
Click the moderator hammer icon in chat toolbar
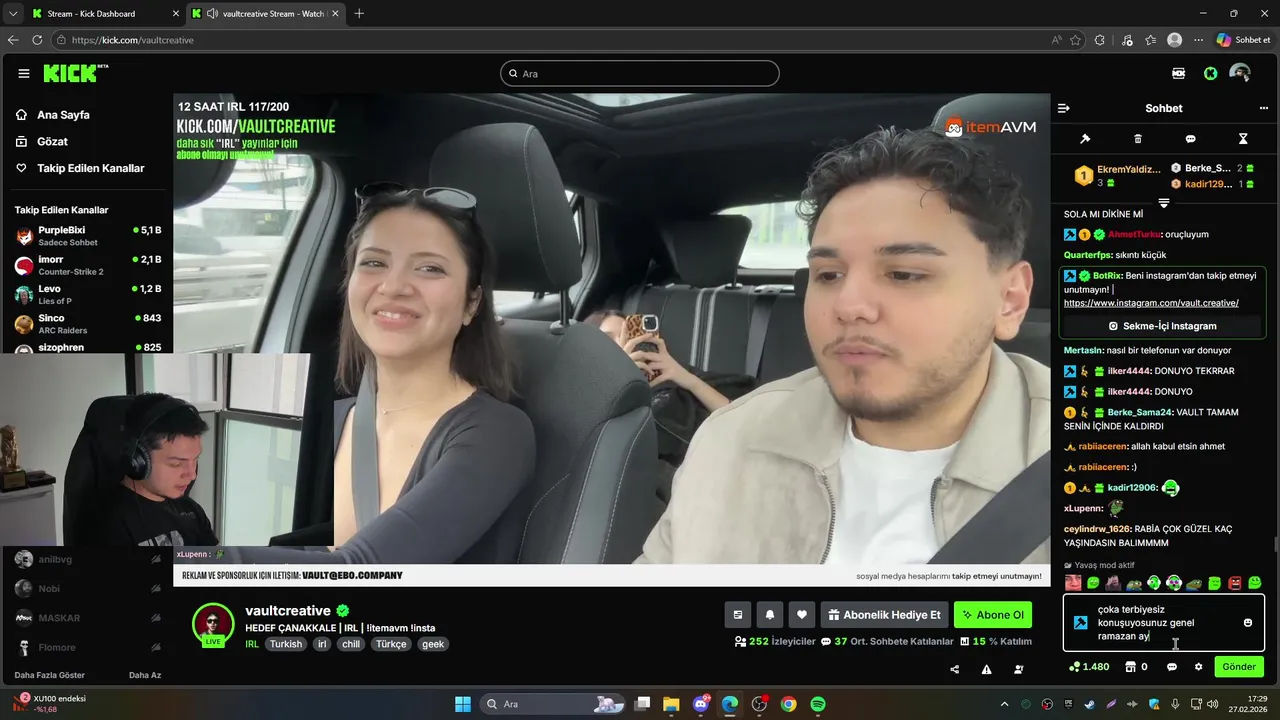coord(1085,139)
